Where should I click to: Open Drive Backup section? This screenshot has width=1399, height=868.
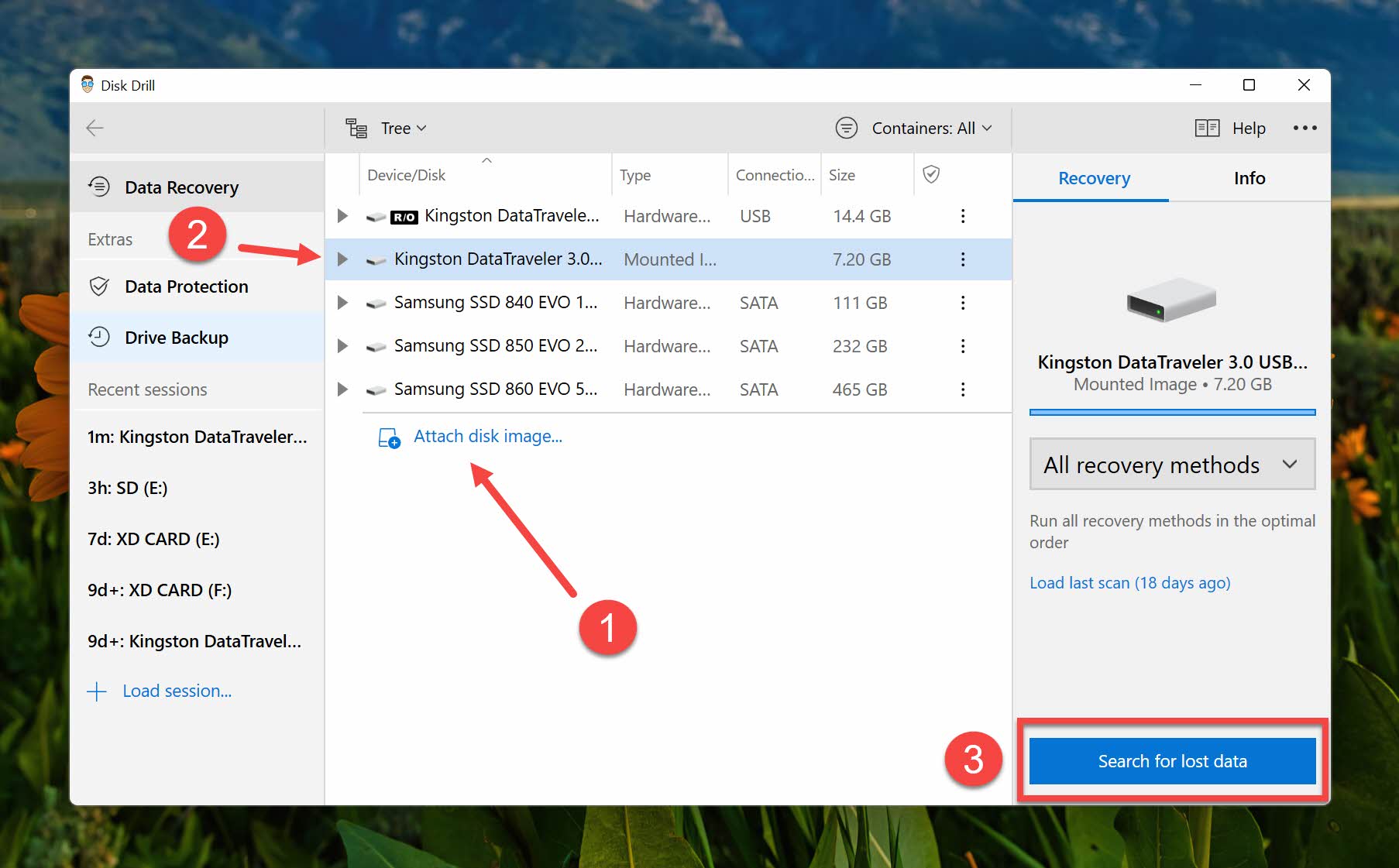197,337
